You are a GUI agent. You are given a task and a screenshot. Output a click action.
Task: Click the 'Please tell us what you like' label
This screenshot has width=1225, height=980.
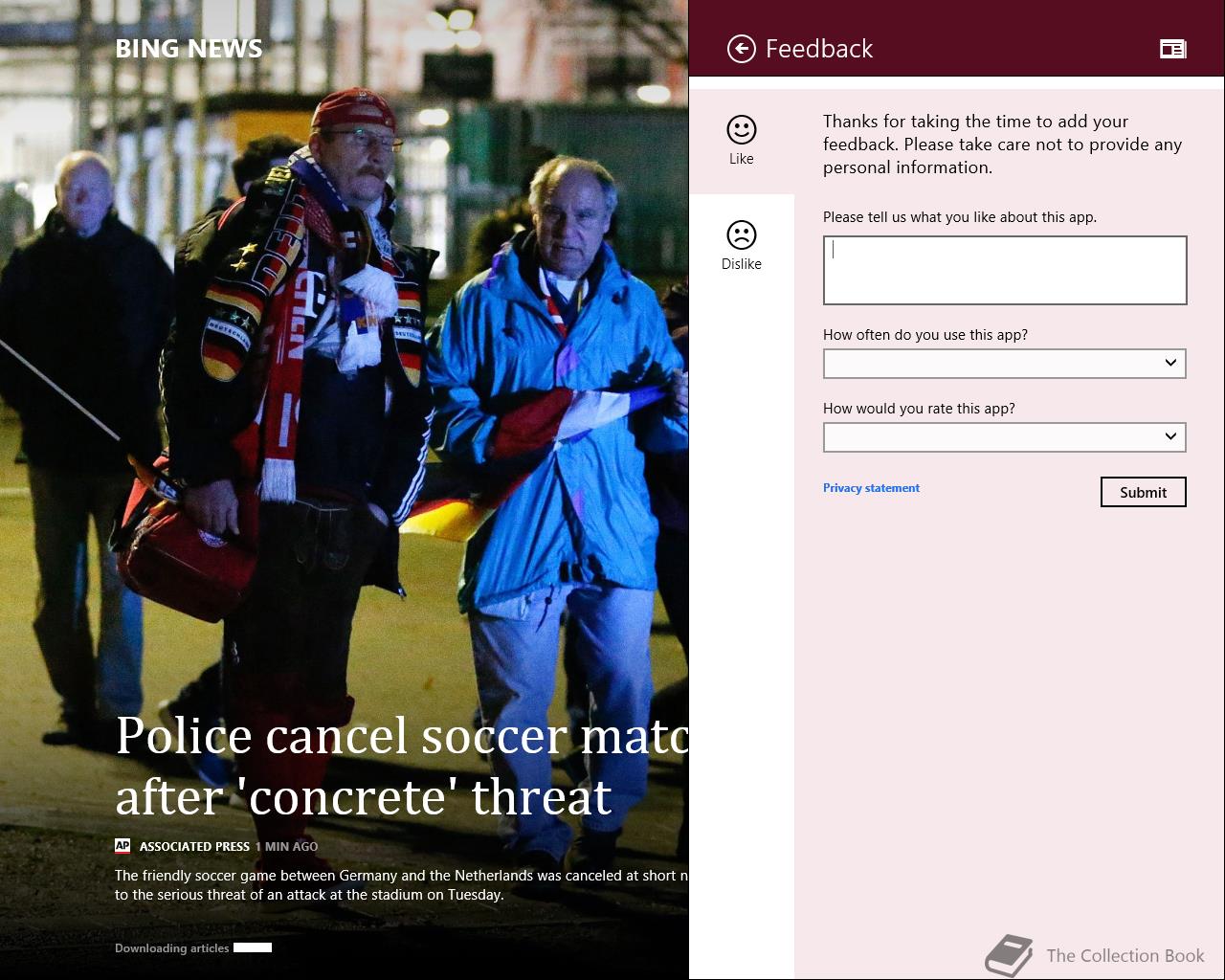point(960,217)
